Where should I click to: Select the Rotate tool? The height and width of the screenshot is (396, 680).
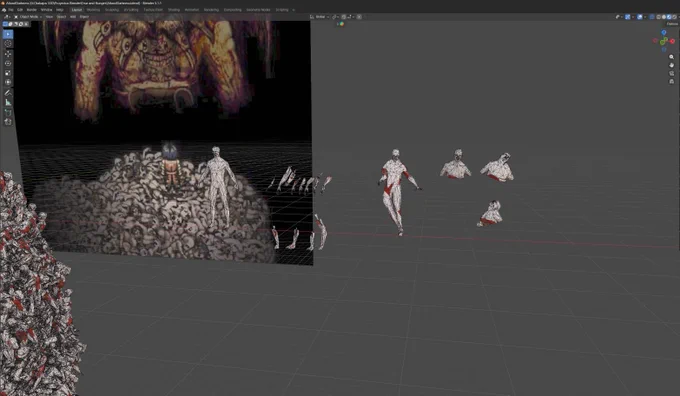[8, 63]
